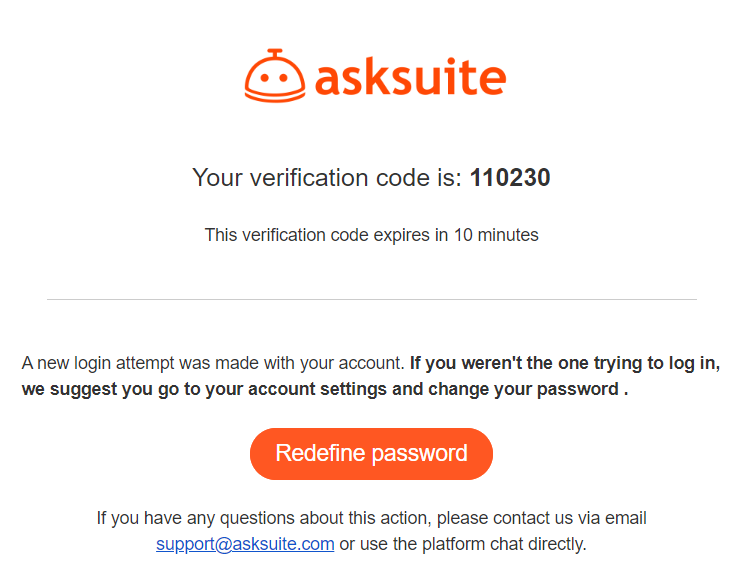Click the robot's eyes in the logo
The image size is (729, 575).
pos(274,78)
